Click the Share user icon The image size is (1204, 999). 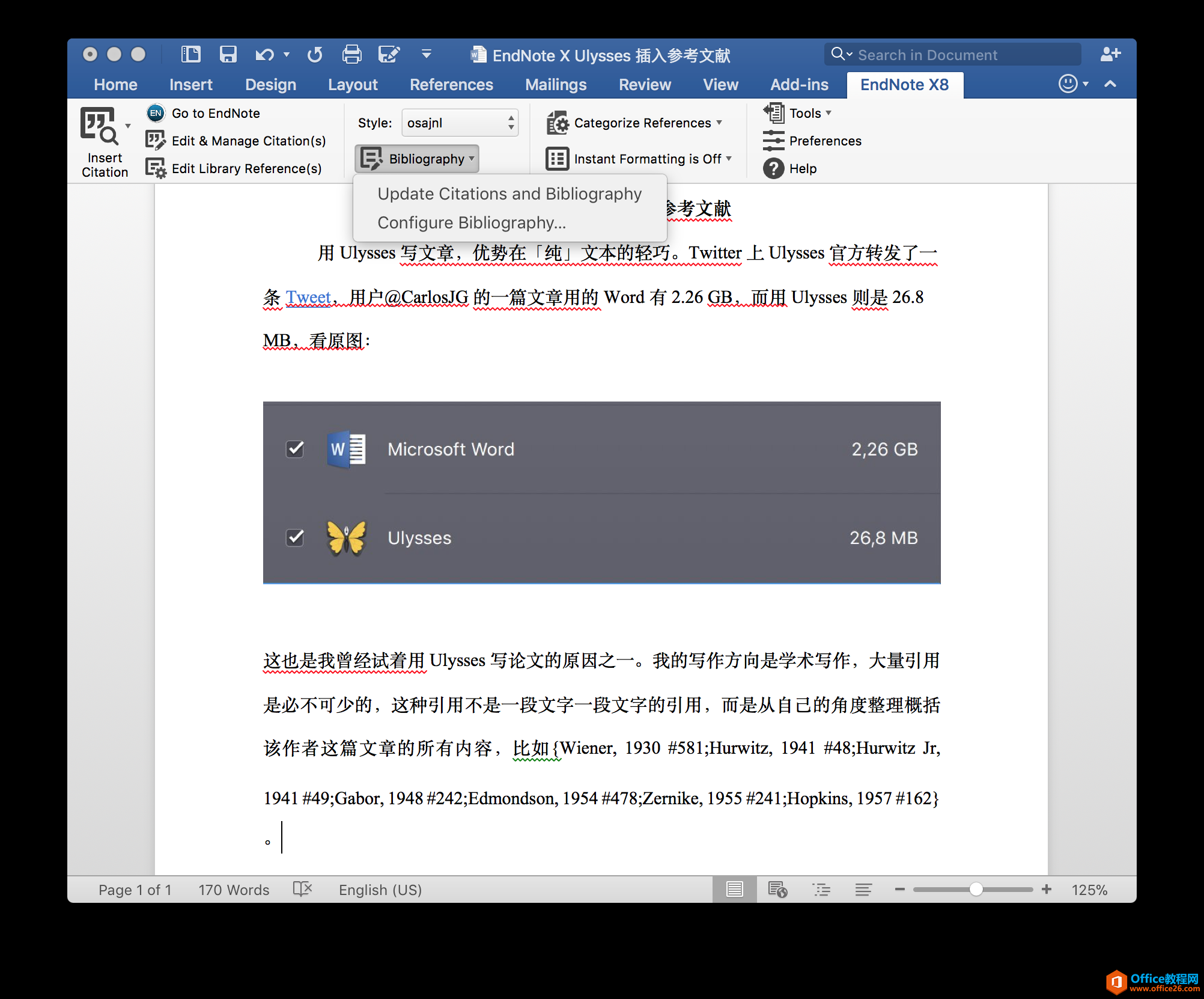coord(1110,55)
